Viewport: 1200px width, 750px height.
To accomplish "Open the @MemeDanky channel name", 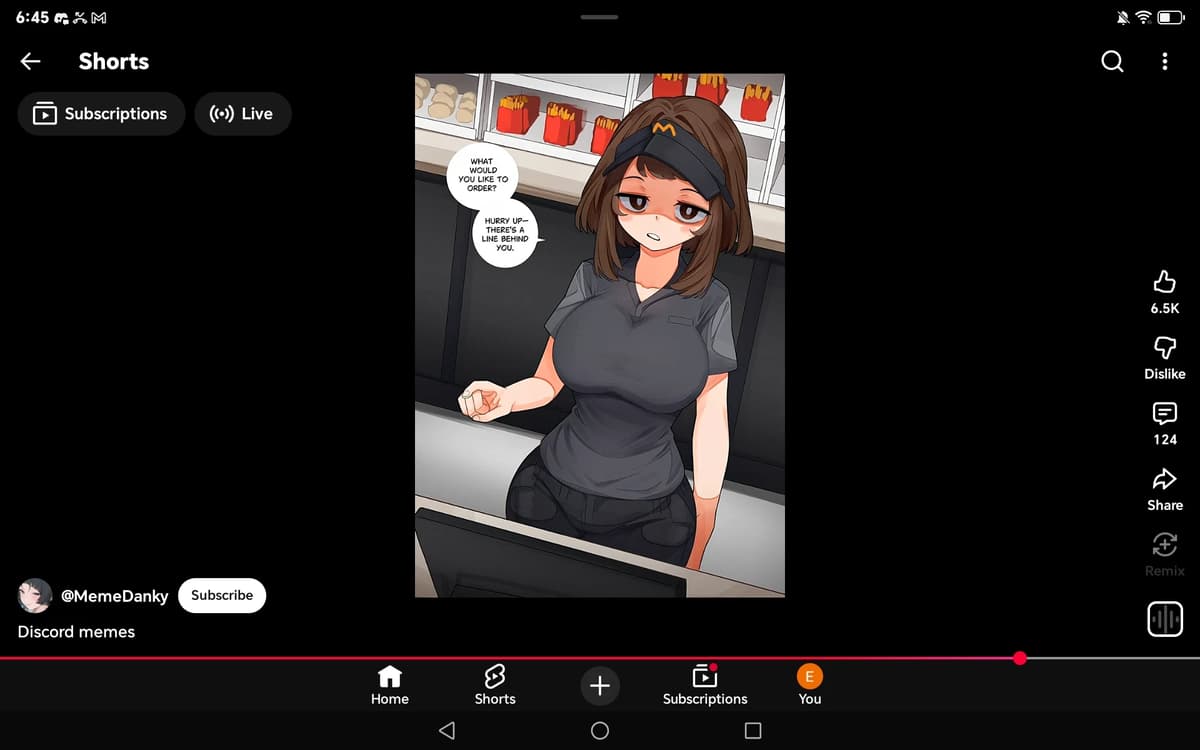I will (115, 596).
